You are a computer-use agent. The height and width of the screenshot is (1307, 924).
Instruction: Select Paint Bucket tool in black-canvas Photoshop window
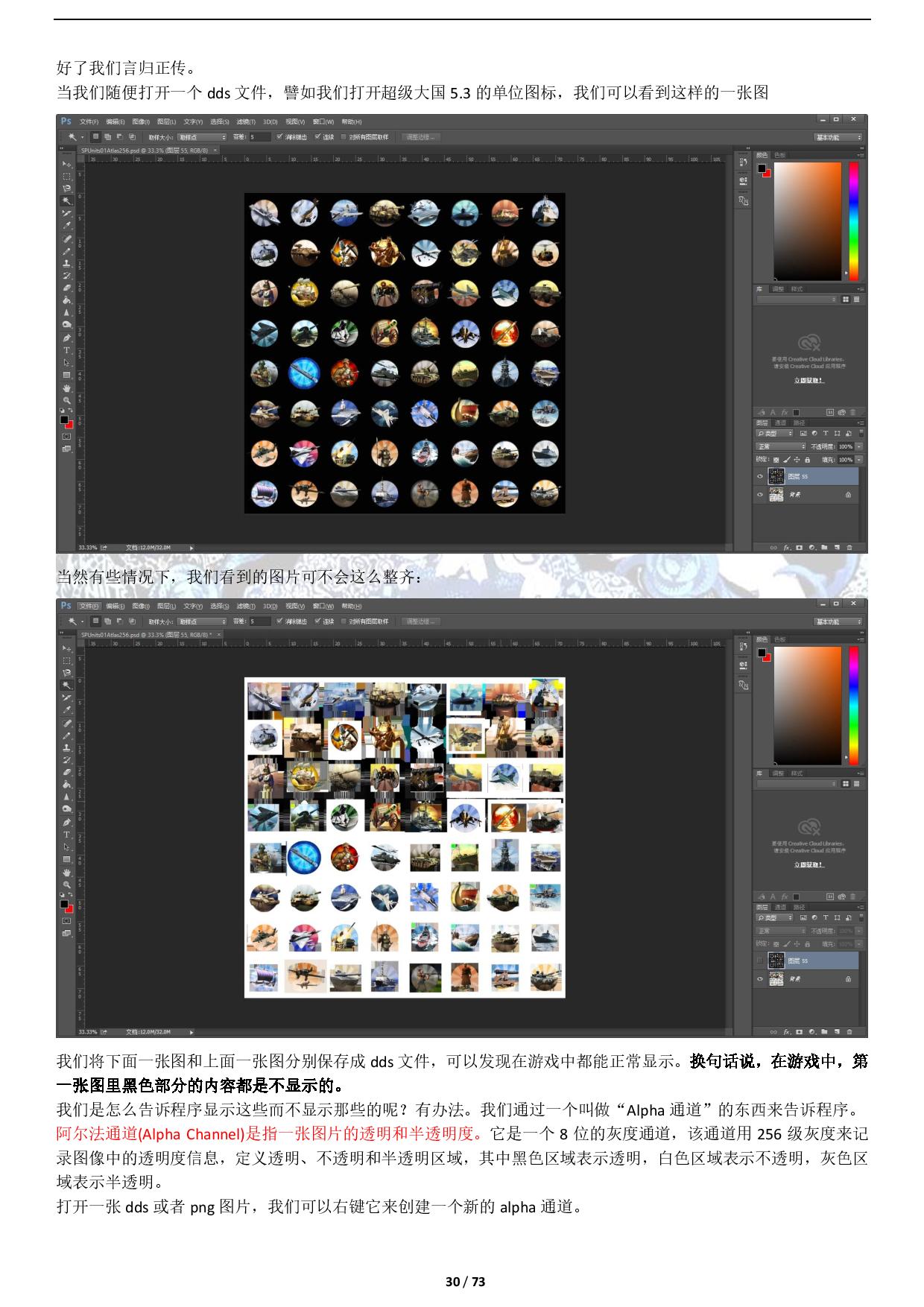tap(66, 300)
